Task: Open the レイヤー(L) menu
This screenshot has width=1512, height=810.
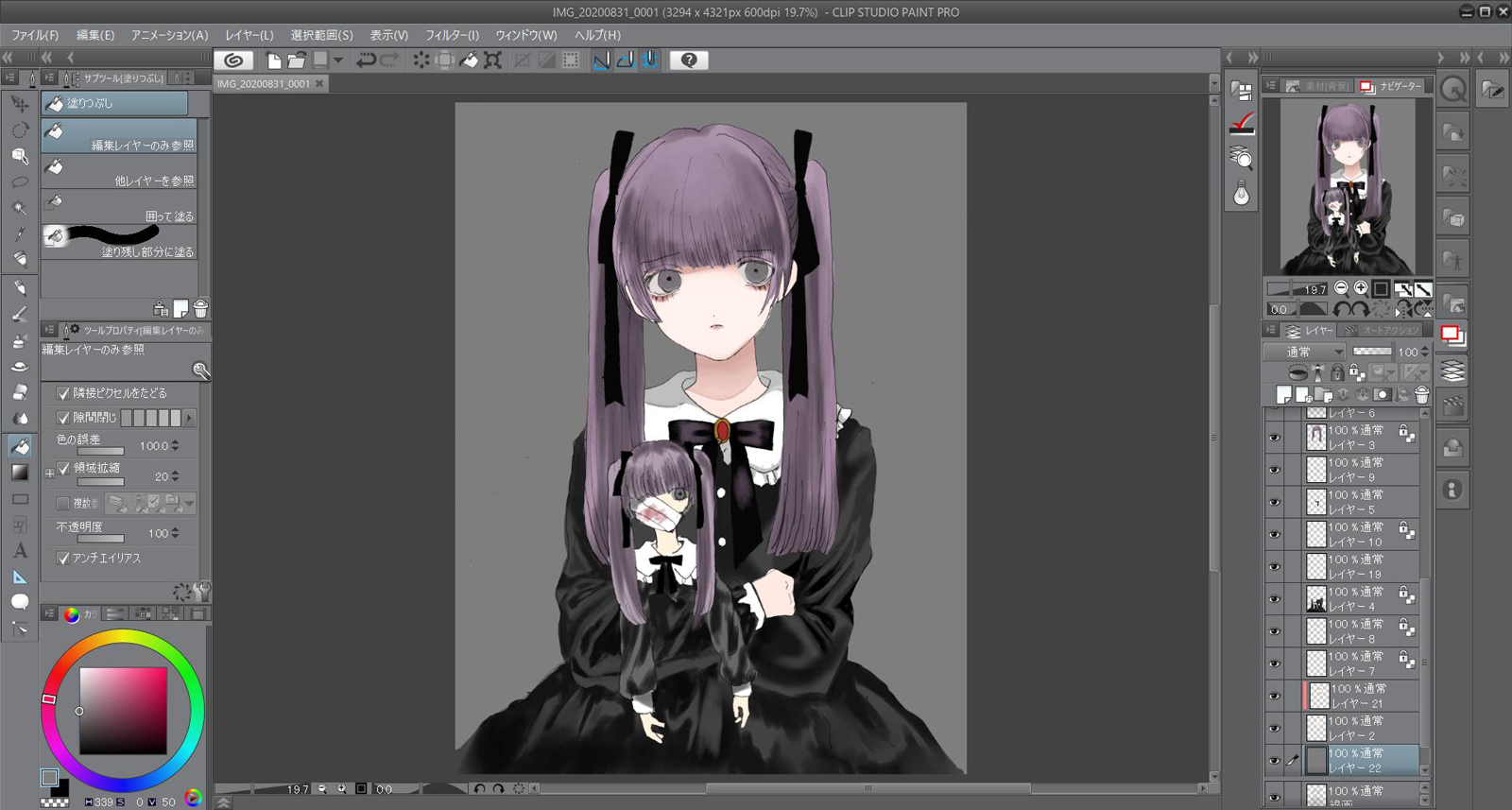Action: [249, 35]
